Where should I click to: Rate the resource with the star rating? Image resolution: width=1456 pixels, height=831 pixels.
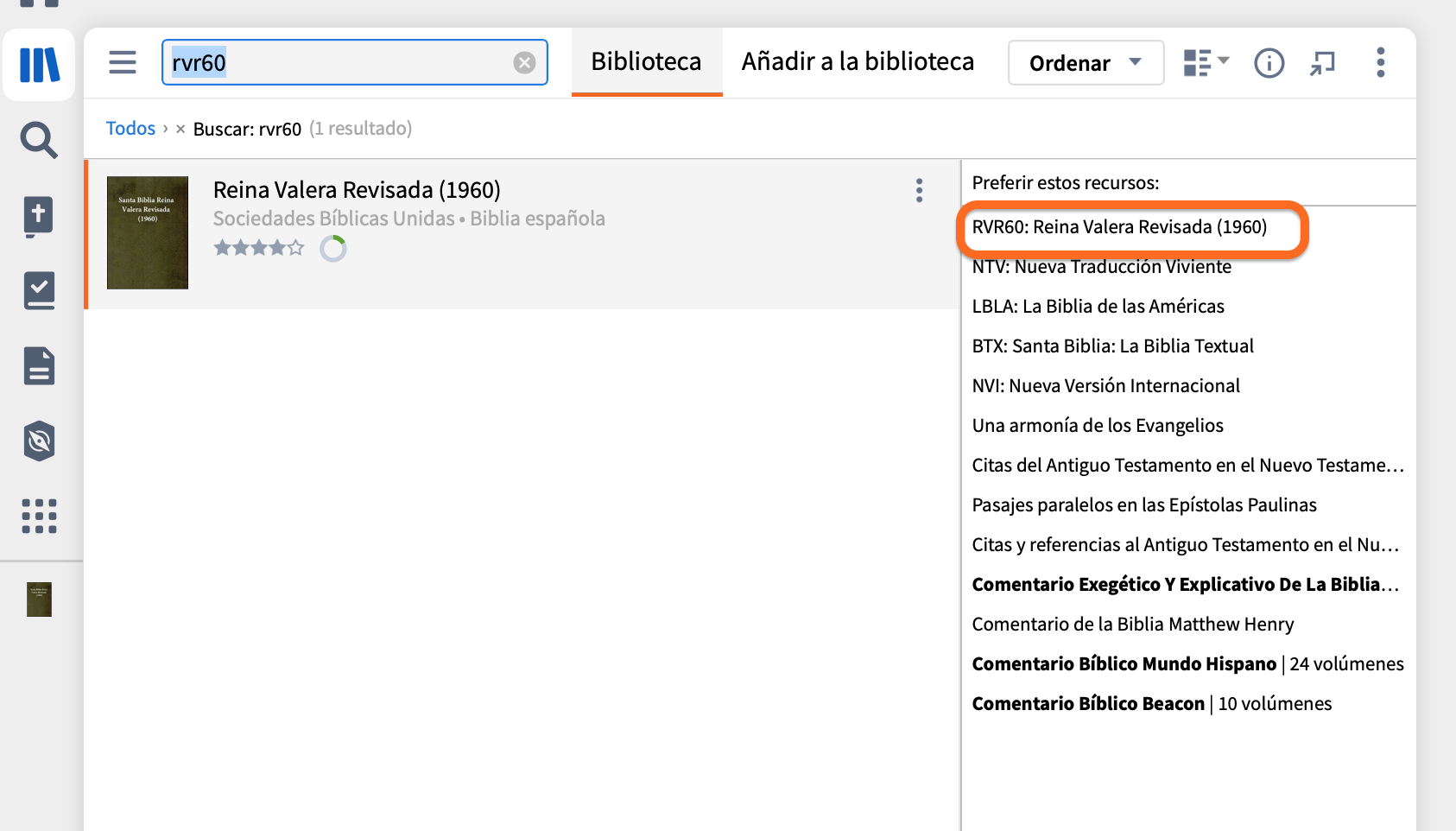pyautogui.click(x=259, y=248)
